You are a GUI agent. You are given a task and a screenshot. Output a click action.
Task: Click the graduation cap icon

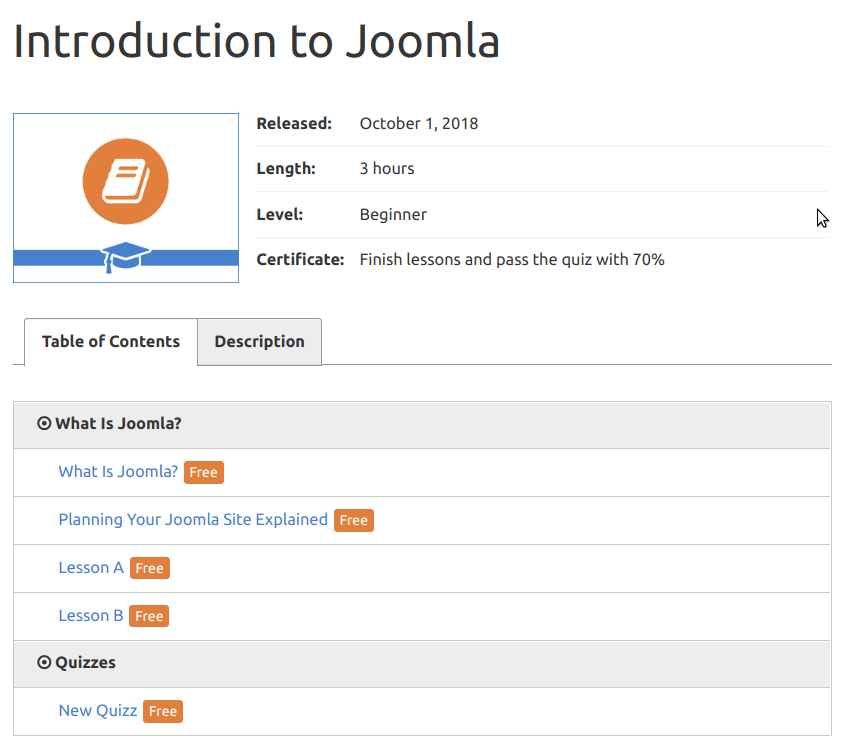click(125, 257)
